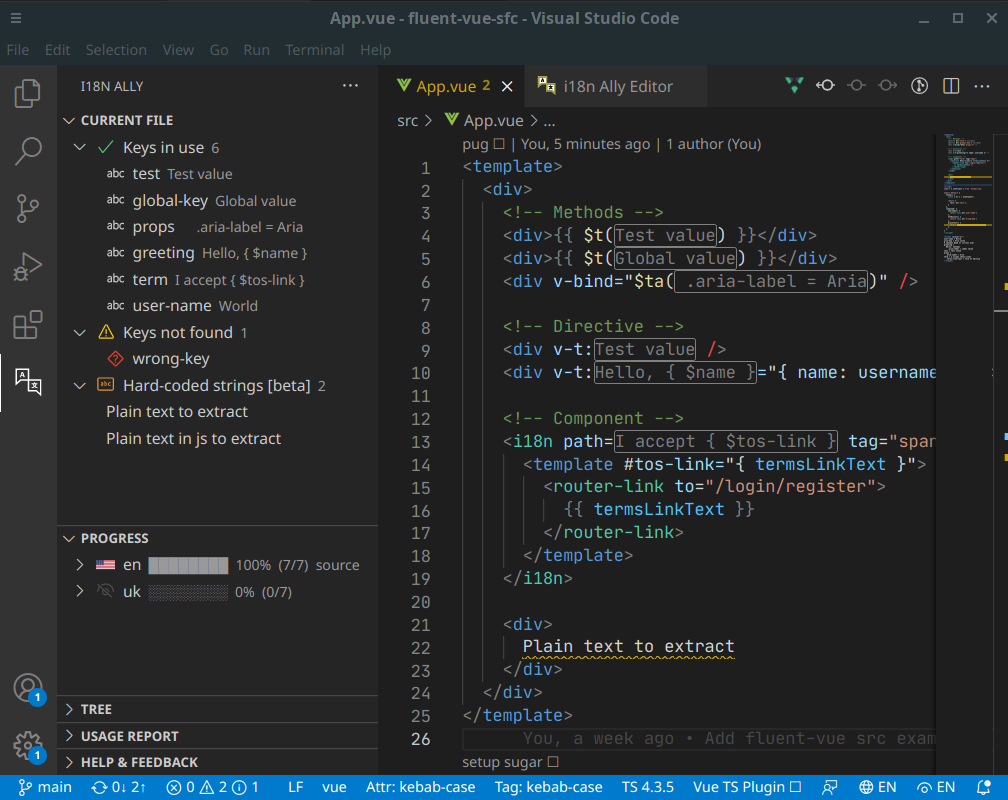Click the en locale progress bar
This screenshot has height=800, width=1008.
pos(188,565)
